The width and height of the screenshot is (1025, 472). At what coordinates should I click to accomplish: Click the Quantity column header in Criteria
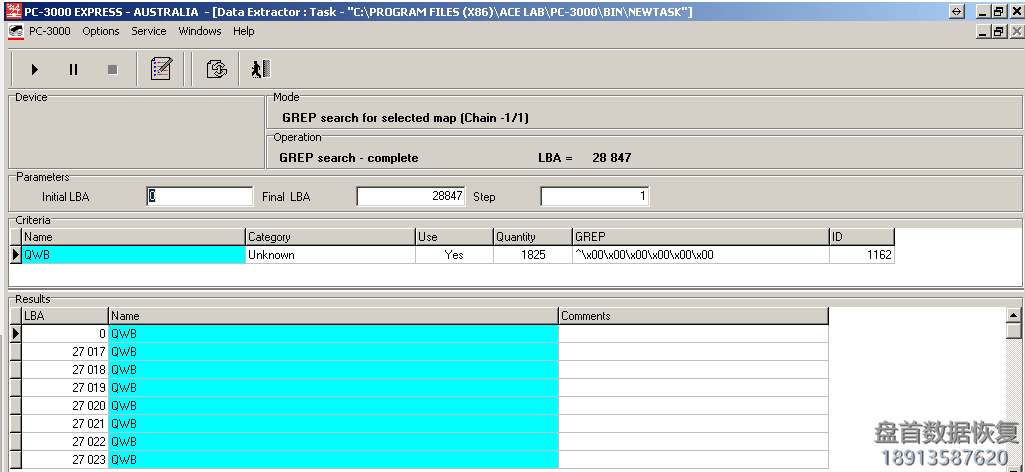(532, 237)
